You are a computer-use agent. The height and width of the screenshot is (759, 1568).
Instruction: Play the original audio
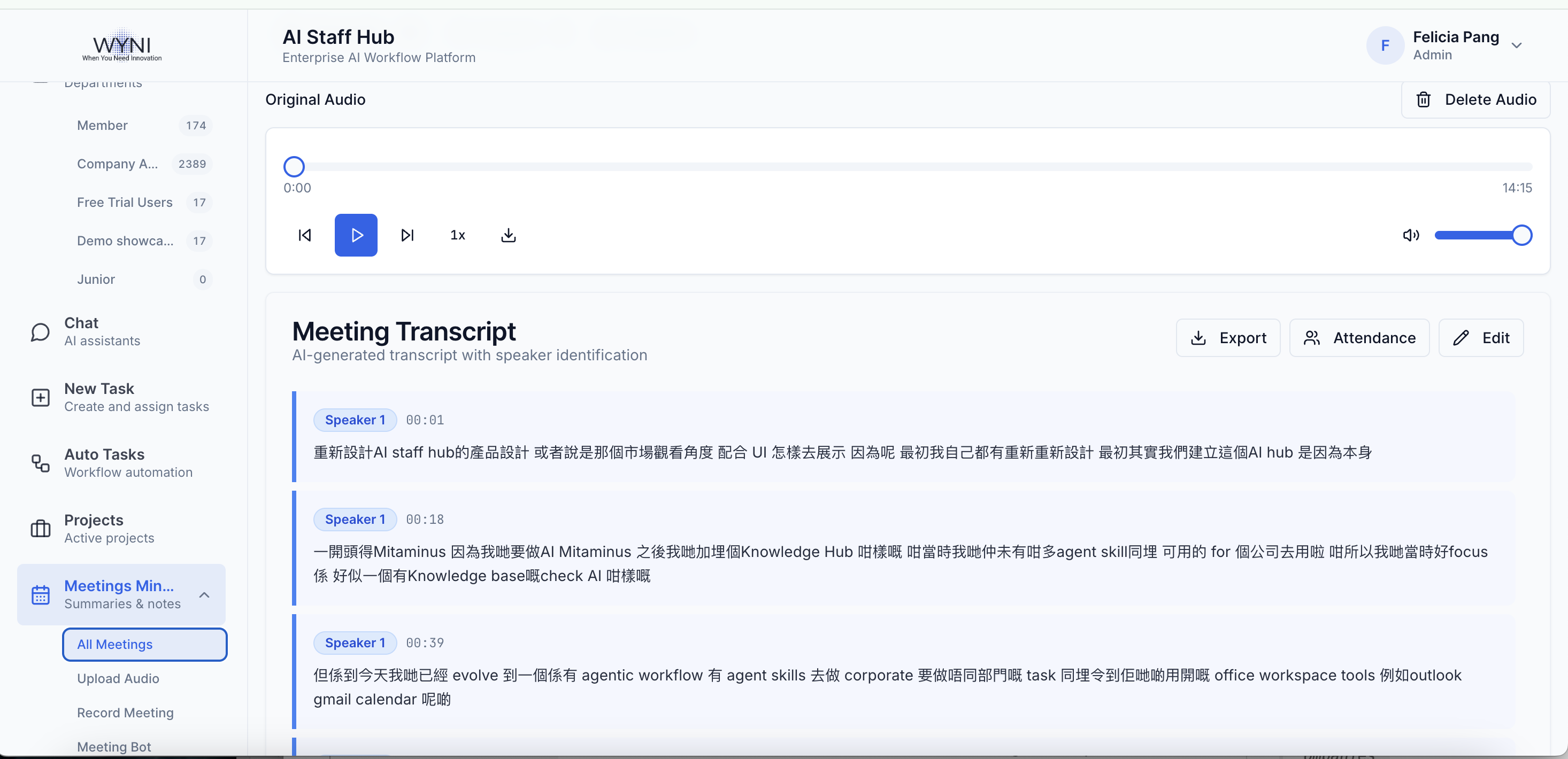(356, 235)
